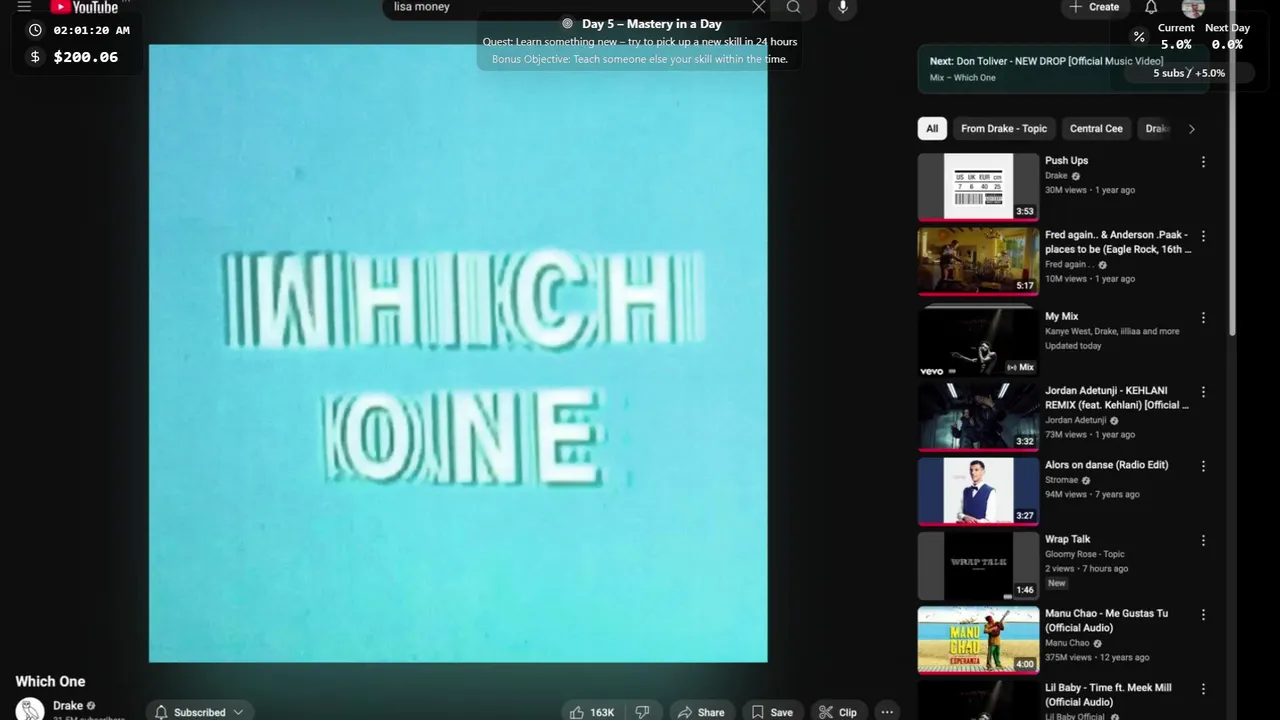Open options menu for Wrap Talk
Viewport: 1280px width, 720px height.
[1203, 541]
